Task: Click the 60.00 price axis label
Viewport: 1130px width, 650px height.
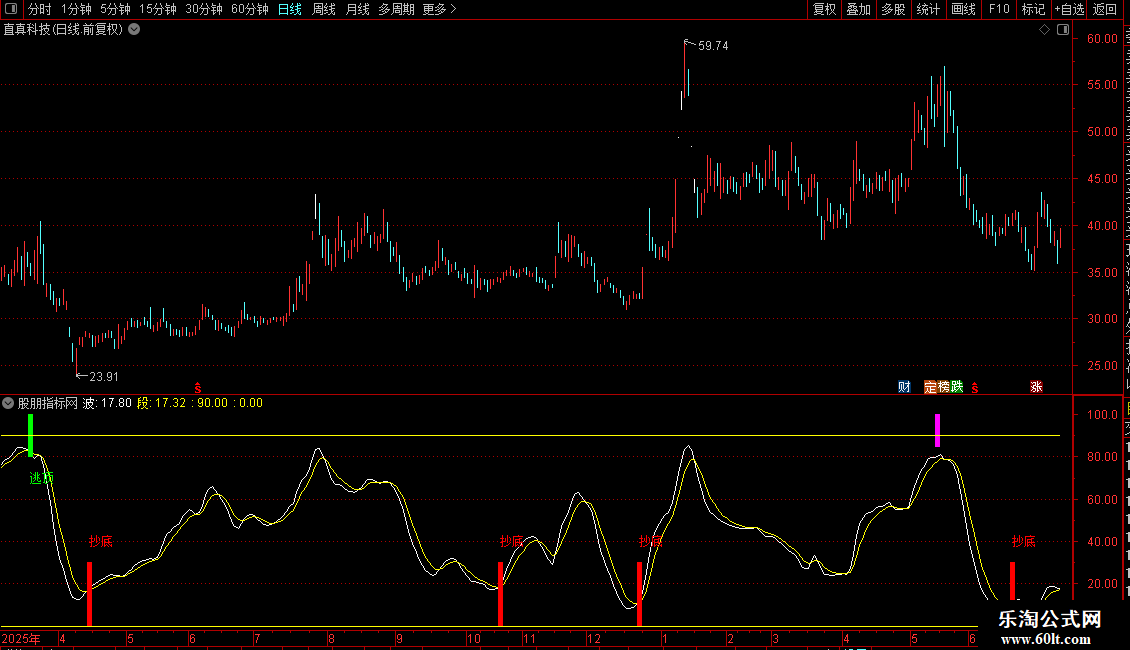Action: [1103, 38]
